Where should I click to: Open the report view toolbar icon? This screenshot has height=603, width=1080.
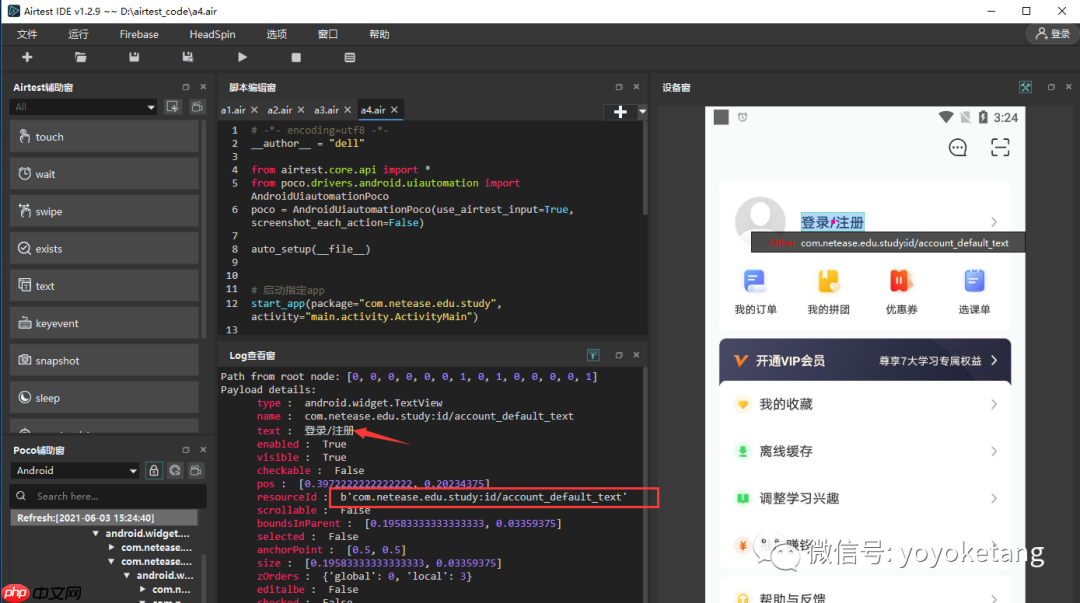350,58
